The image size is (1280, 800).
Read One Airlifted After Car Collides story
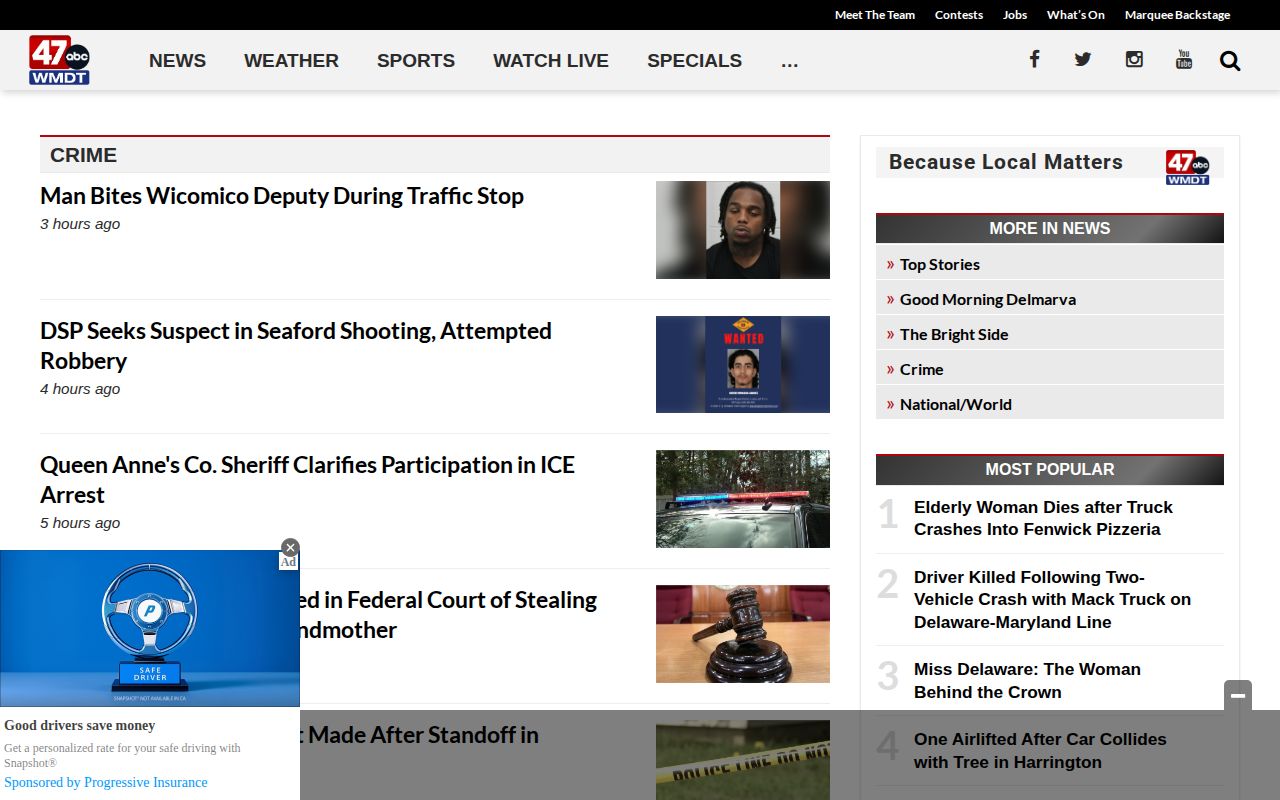(x=1040, y=750)
